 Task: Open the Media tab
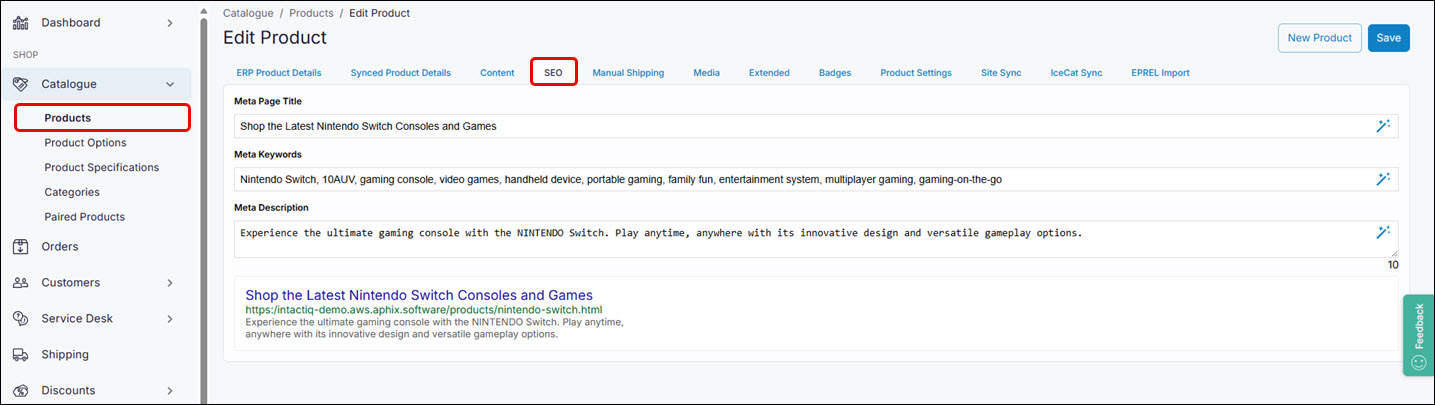coord(706,73)
